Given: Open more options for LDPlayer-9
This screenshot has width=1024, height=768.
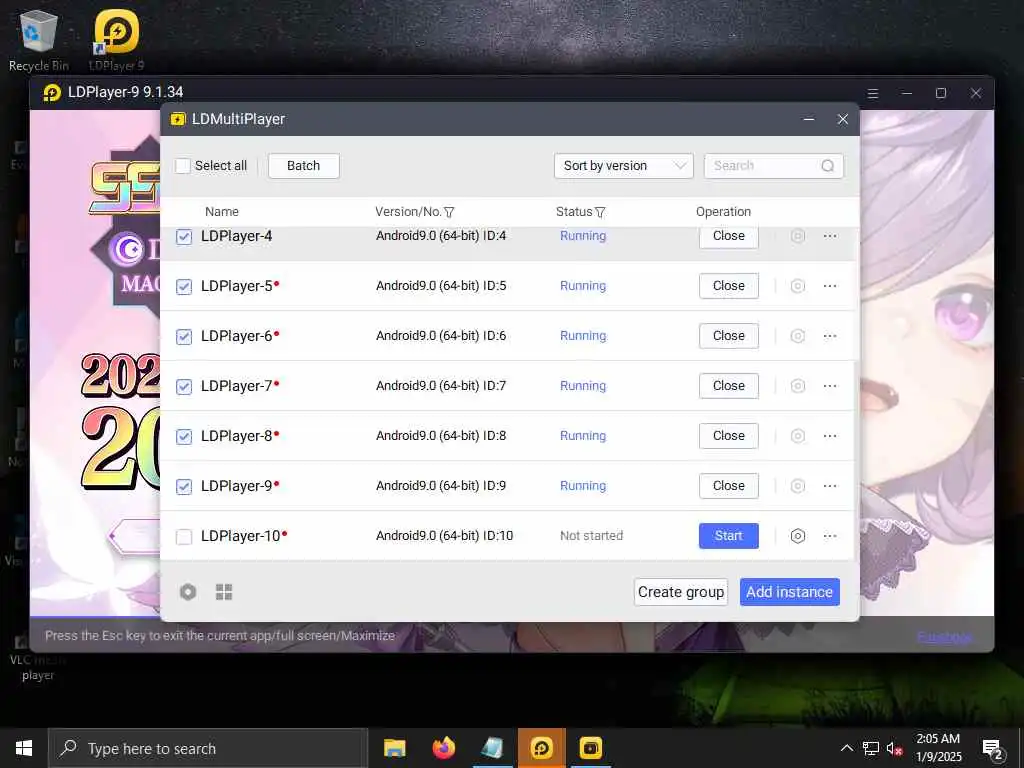Looking at the screenshot, I should tap(830, 486).
